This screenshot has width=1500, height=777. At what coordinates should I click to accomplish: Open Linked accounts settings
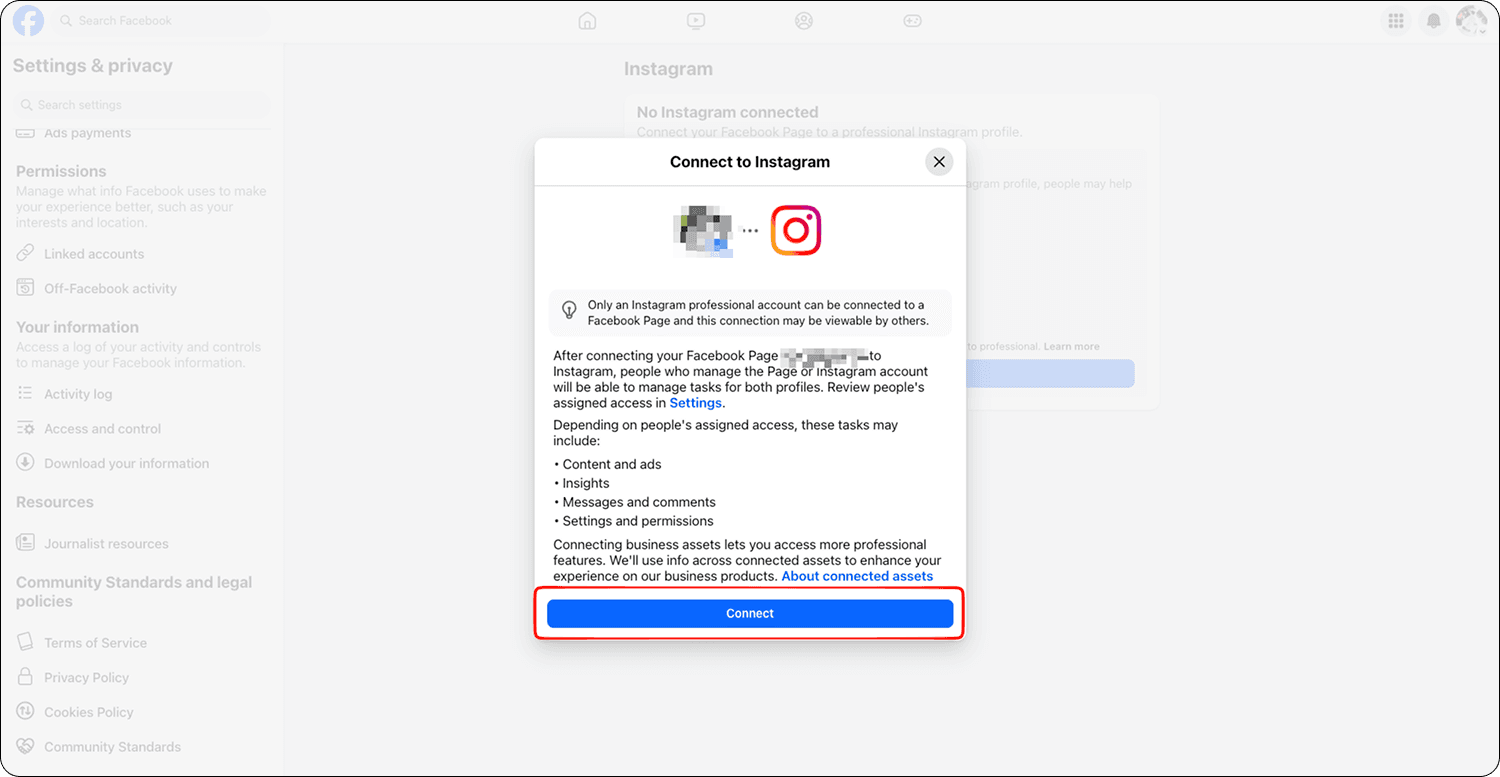click(x=94, y=254)
